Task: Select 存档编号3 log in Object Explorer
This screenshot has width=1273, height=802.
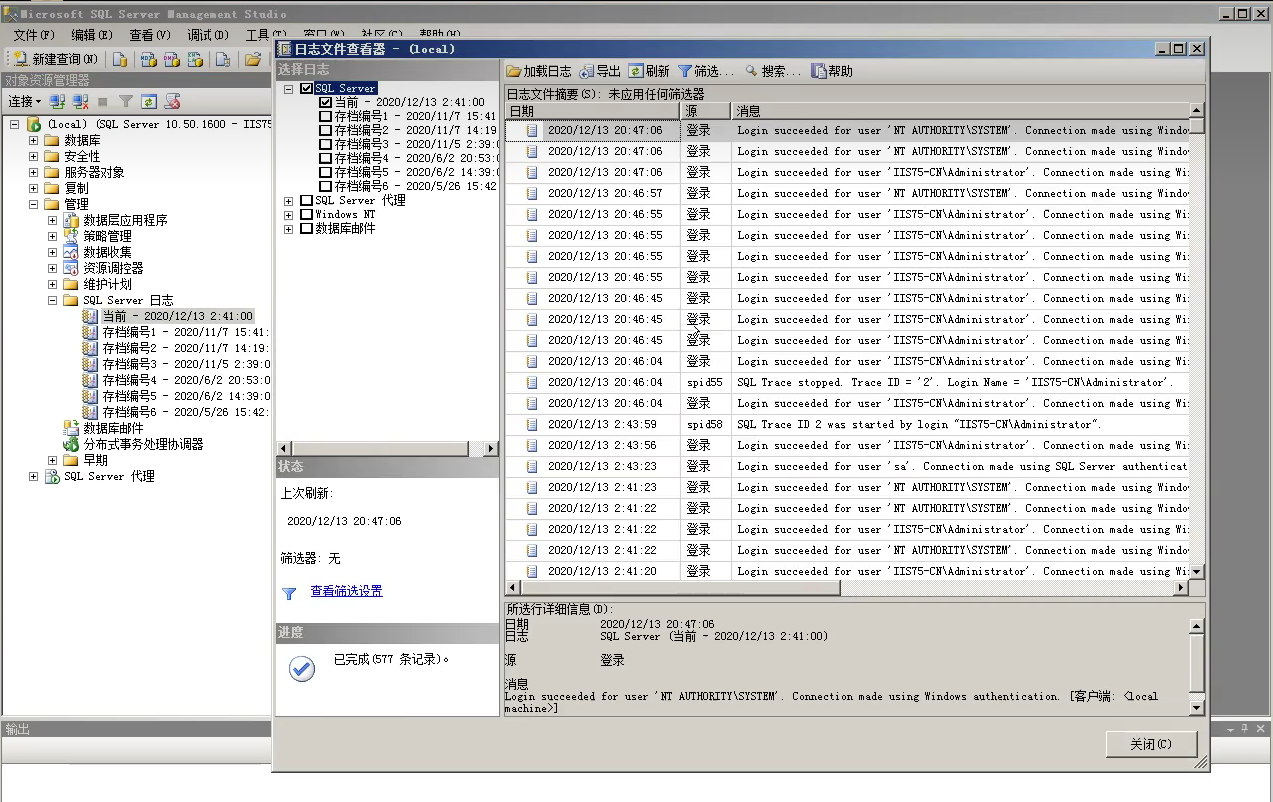Action: click(x=185, y=364)
